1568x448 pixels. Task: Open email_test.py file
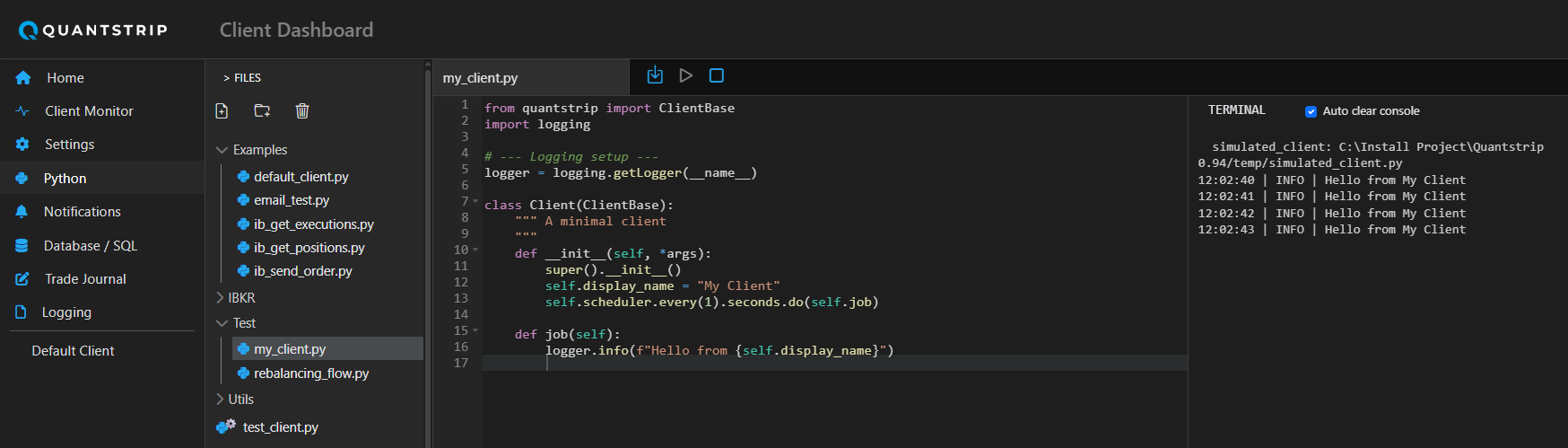291,200
